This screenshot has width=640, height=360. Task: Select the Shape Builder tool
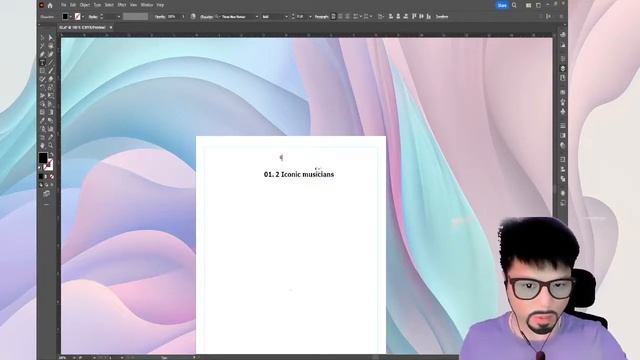click(x=42, y=104)
